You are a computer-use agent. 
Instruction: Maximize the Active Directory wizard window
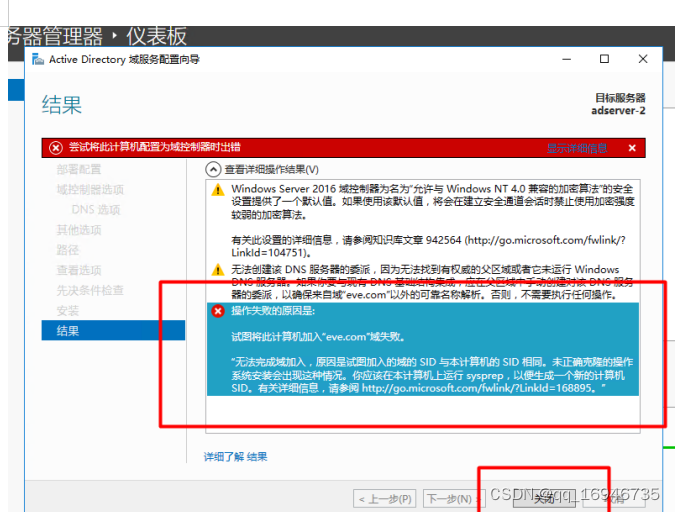604,59
